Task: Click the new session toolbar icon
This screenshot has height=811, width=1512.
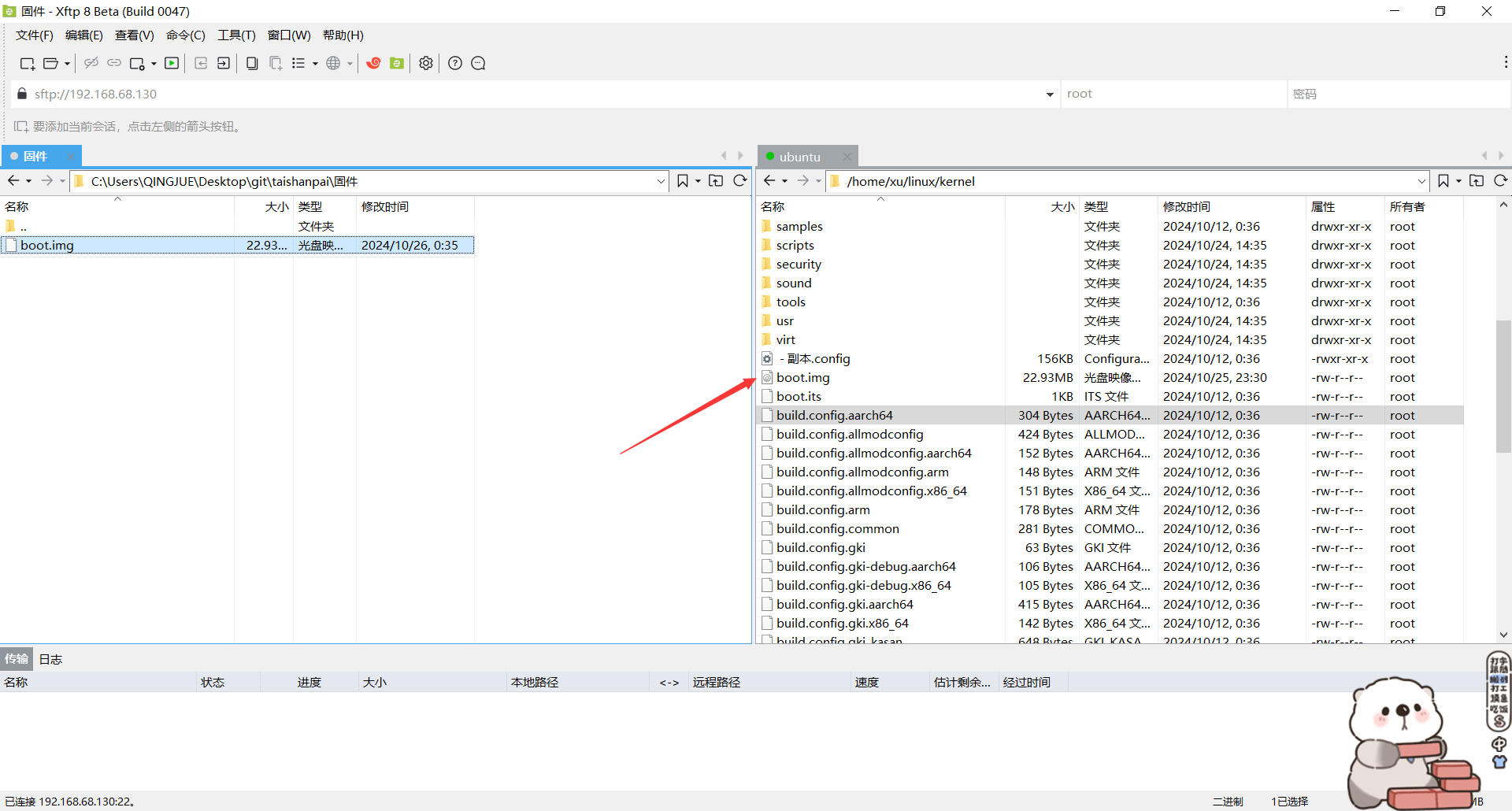Action: point(27,64)
